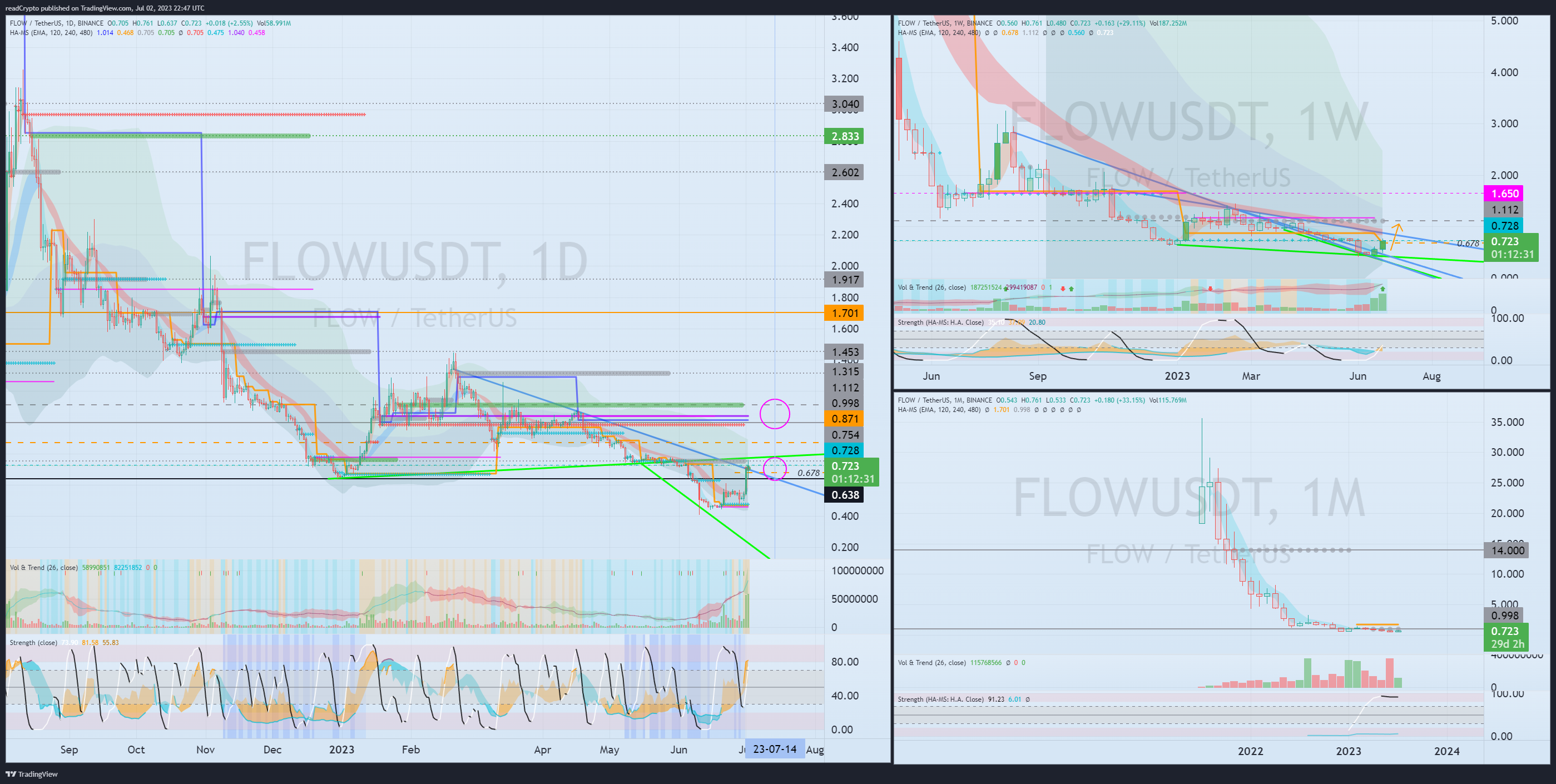Select the FLOW / TetherUS 1W chart legend title
The image size is (1556, 784).
tap(945, 23)
